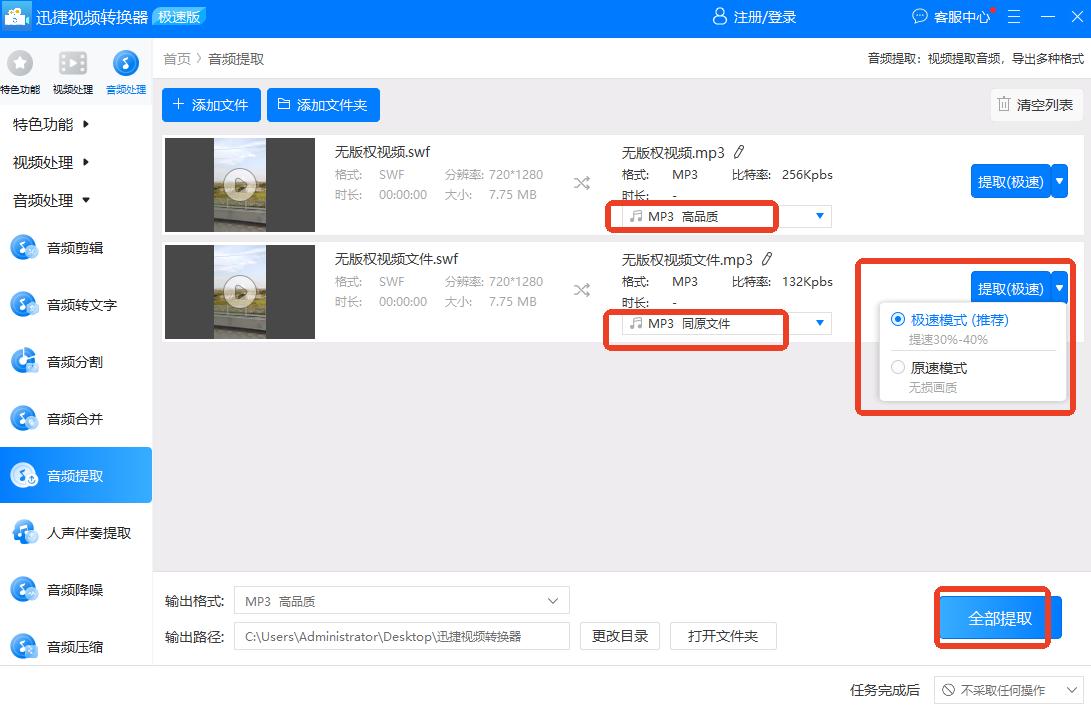Open the 音频转文字 tool icon
The image size is (1091, 709).
24,305
